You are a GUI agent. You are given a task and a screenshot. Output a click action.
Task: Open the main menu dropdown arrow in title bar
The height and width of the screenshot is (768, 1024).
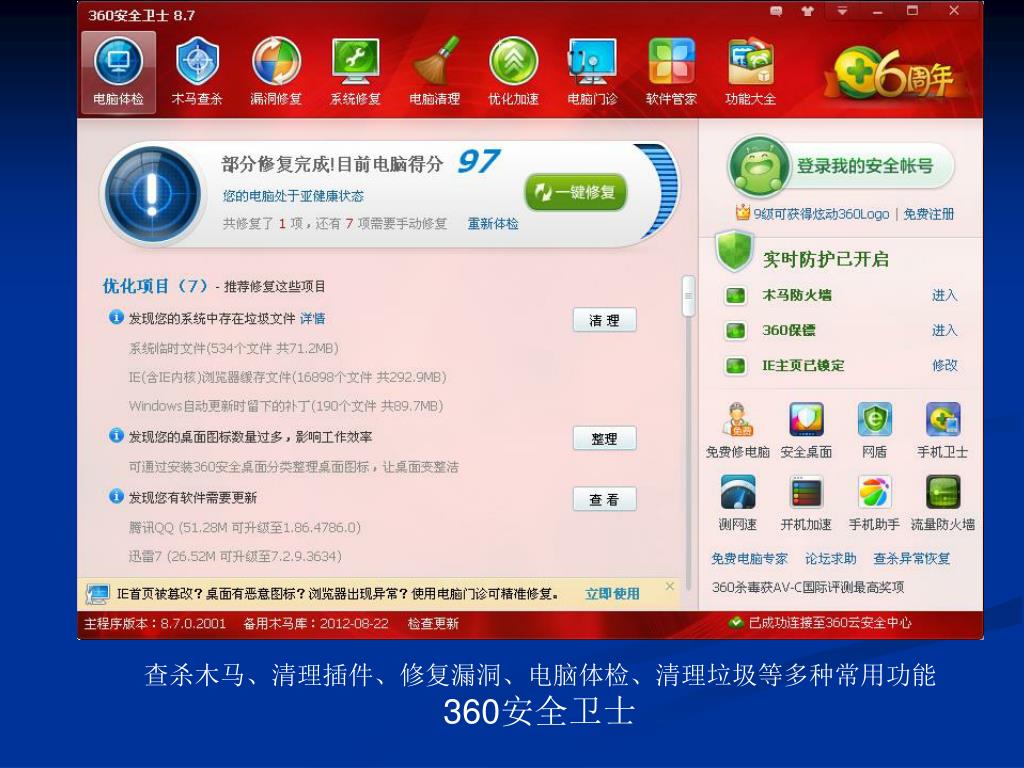[x=842, y=11]
